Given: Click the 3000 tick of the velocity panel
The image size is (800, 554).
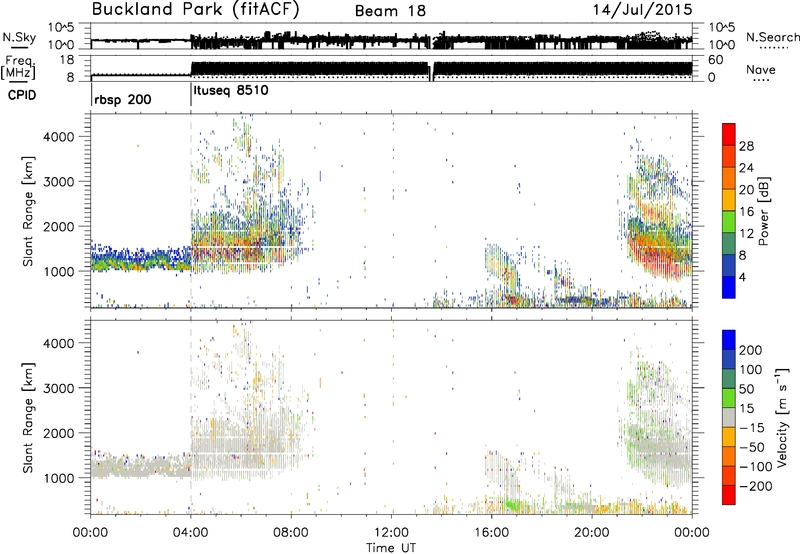Looking at the screenshot, I should [x=58, y=388].
